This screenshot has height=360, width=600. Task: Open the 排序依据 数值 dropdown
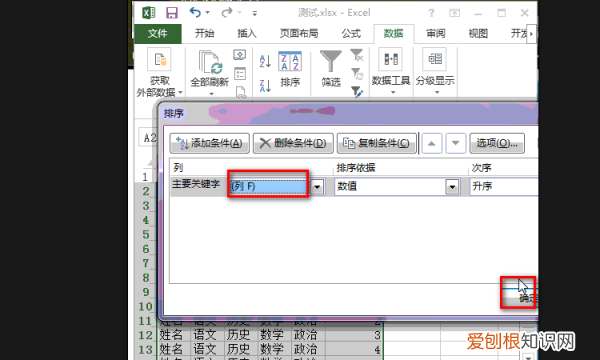pos(452,187)
